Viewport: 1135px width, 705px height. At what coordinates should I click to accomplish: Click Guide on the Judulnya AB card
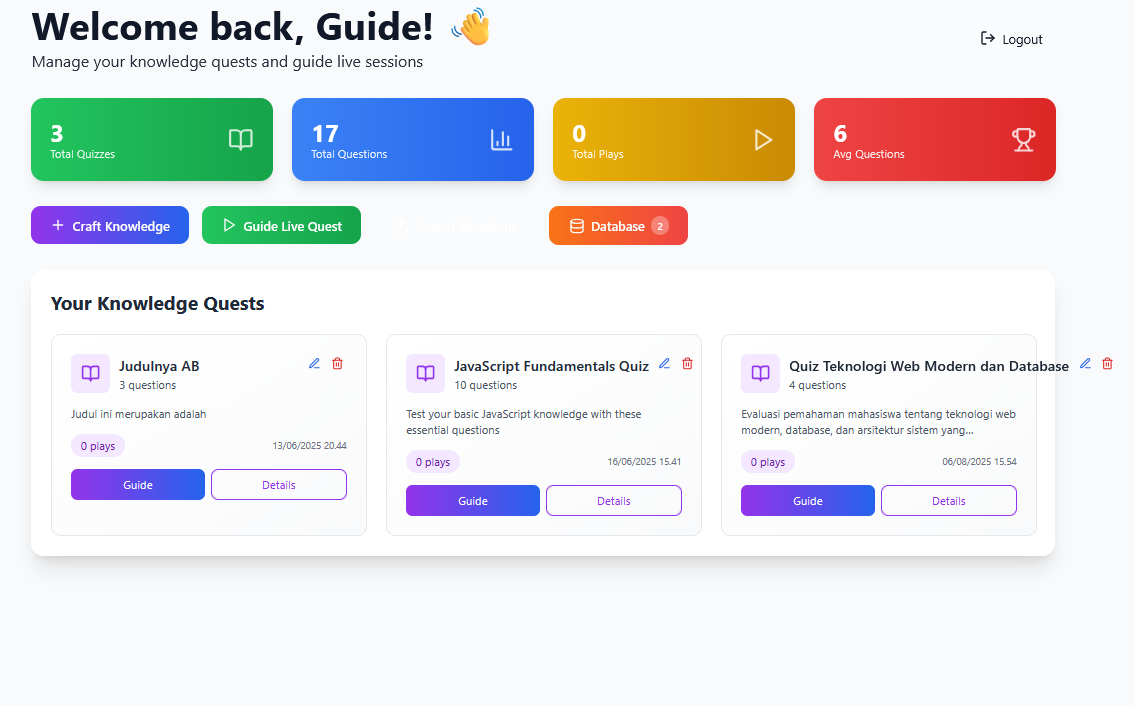(138, 485)
